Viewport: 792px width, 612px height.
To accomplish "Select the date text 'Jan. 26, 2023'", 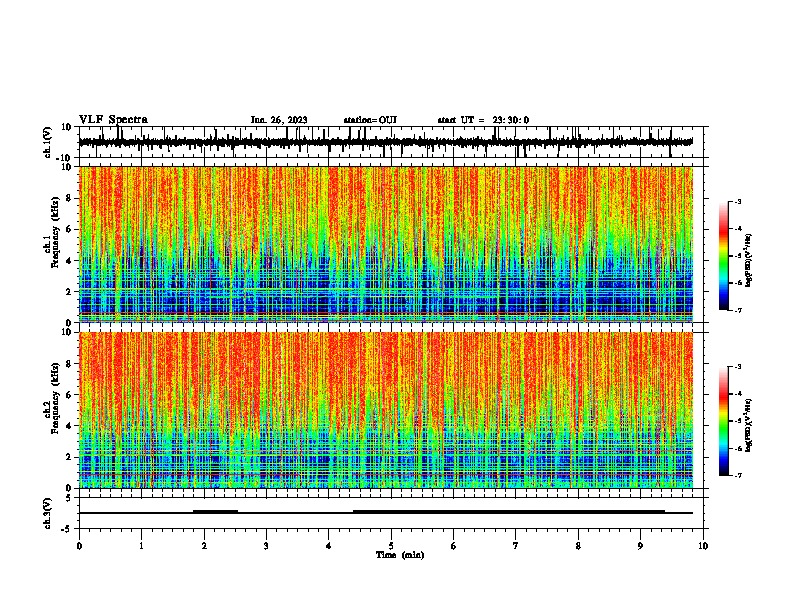I will (279, 120).
